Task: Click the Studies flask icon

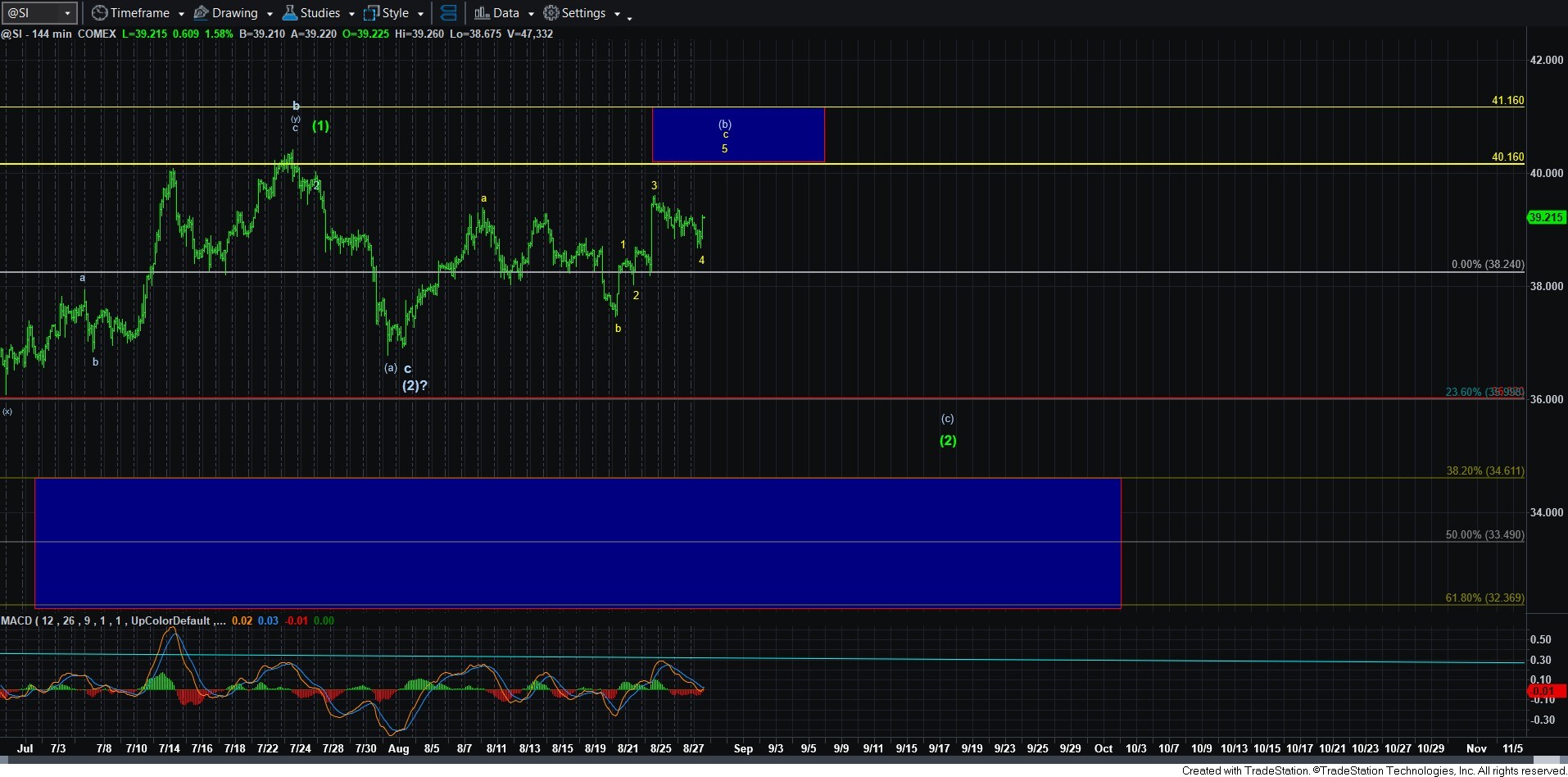Action: tap(289, 13)
